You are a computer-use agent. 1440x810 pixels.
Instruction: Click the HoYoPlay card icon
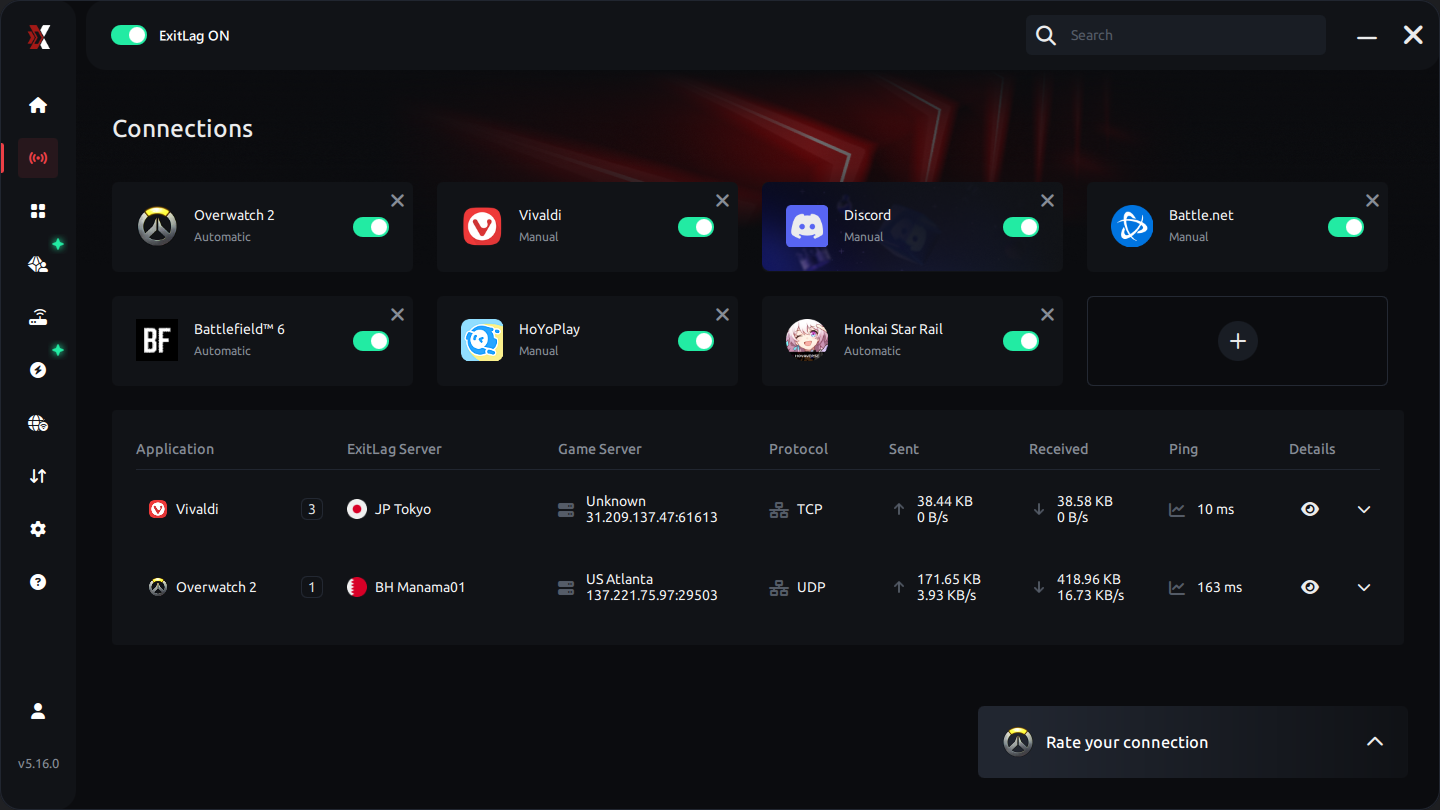[x=482, y=340]
